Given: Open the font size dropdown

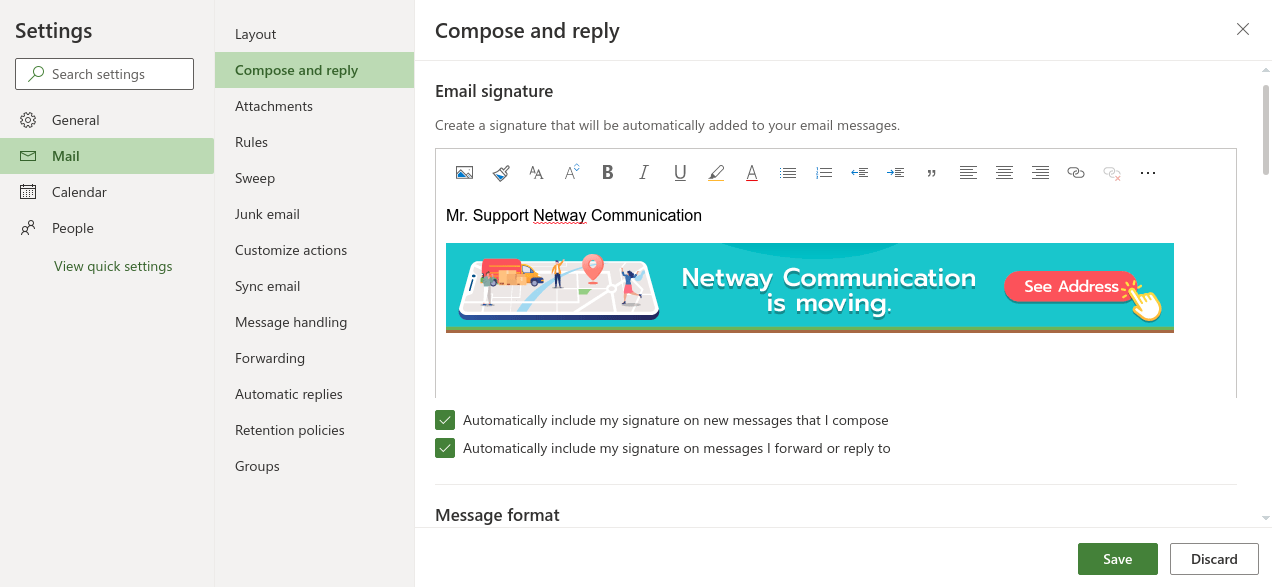Looking at the screenshot, I should (x=536, y=173).
